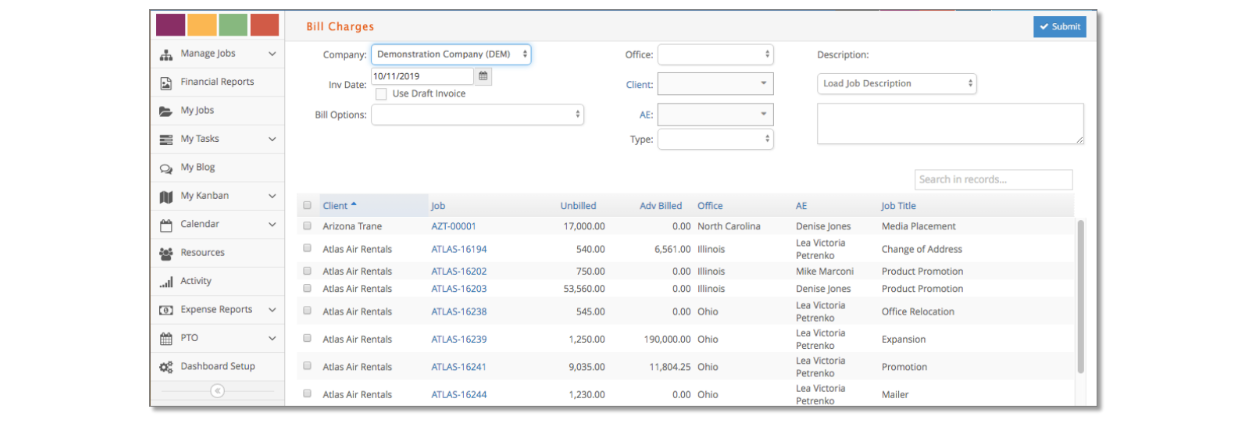This screenshot has width=1246, height=421.
Task: Open the AE dropdown
Action: pyautogui.click(x=715, y=115)
